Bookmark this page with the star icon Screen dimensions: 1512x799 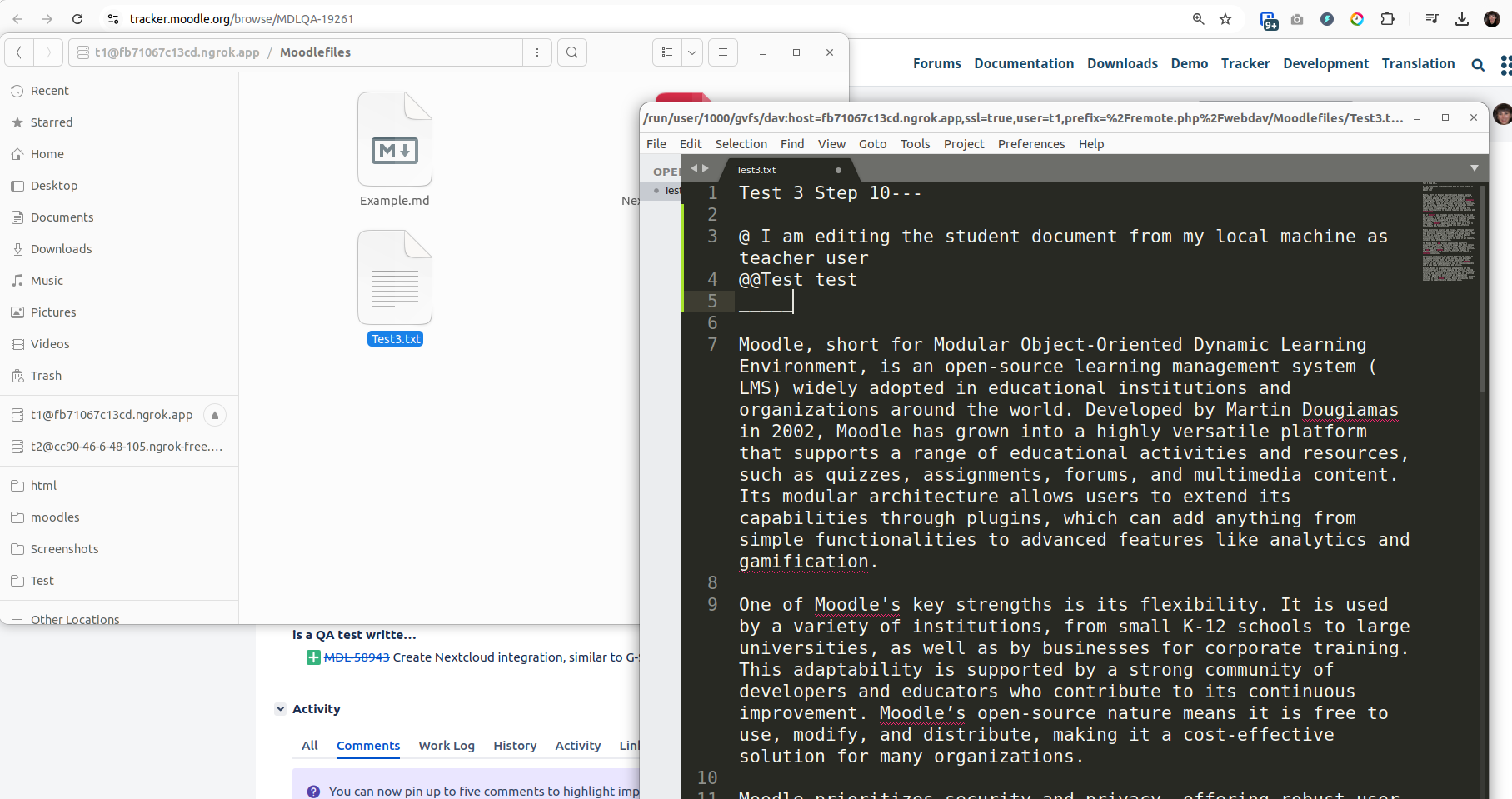click(1225, 18)
